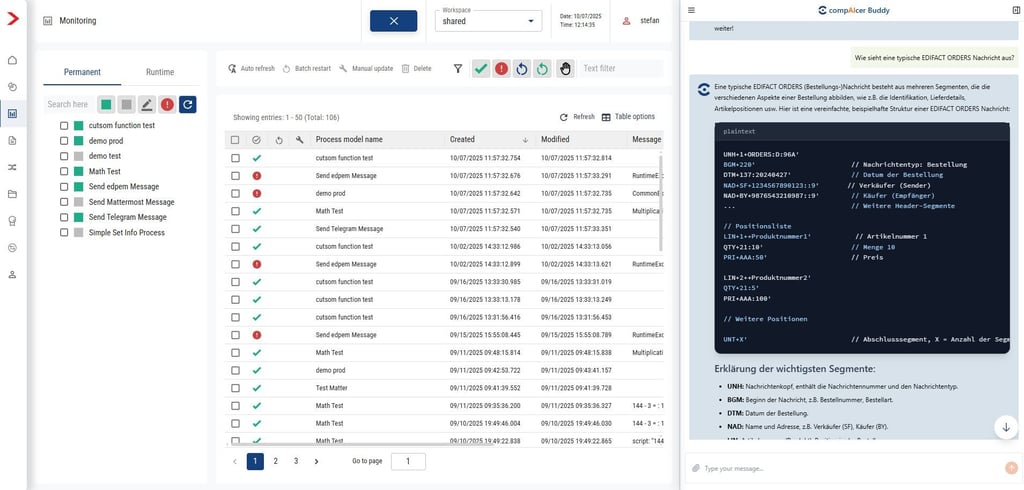Click the Auto refresh button

[251, 69]
